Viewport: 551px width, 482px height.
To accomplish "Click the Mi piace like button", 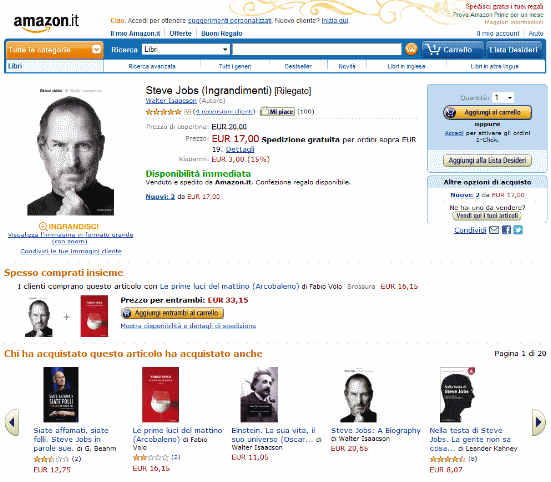I will [277, 111].
